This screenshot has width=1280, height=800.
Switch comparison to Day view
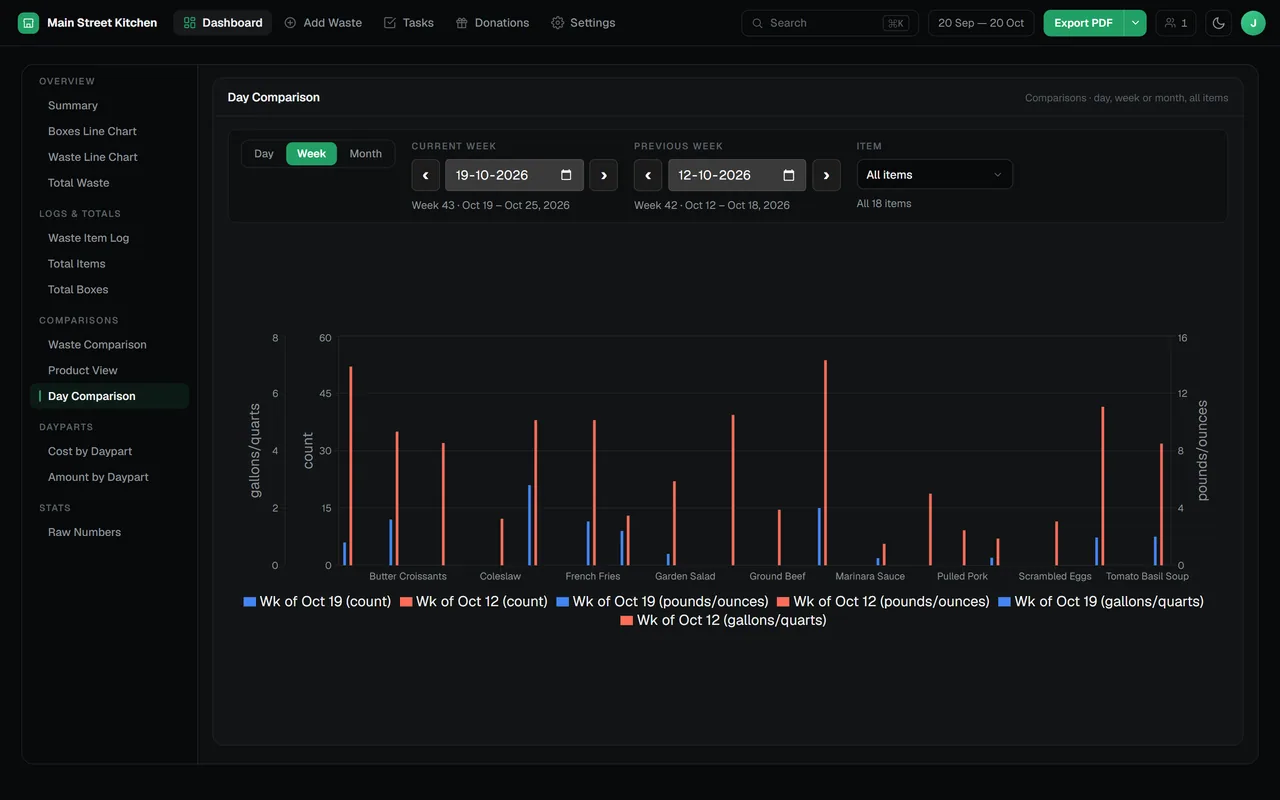click(264, 154)
